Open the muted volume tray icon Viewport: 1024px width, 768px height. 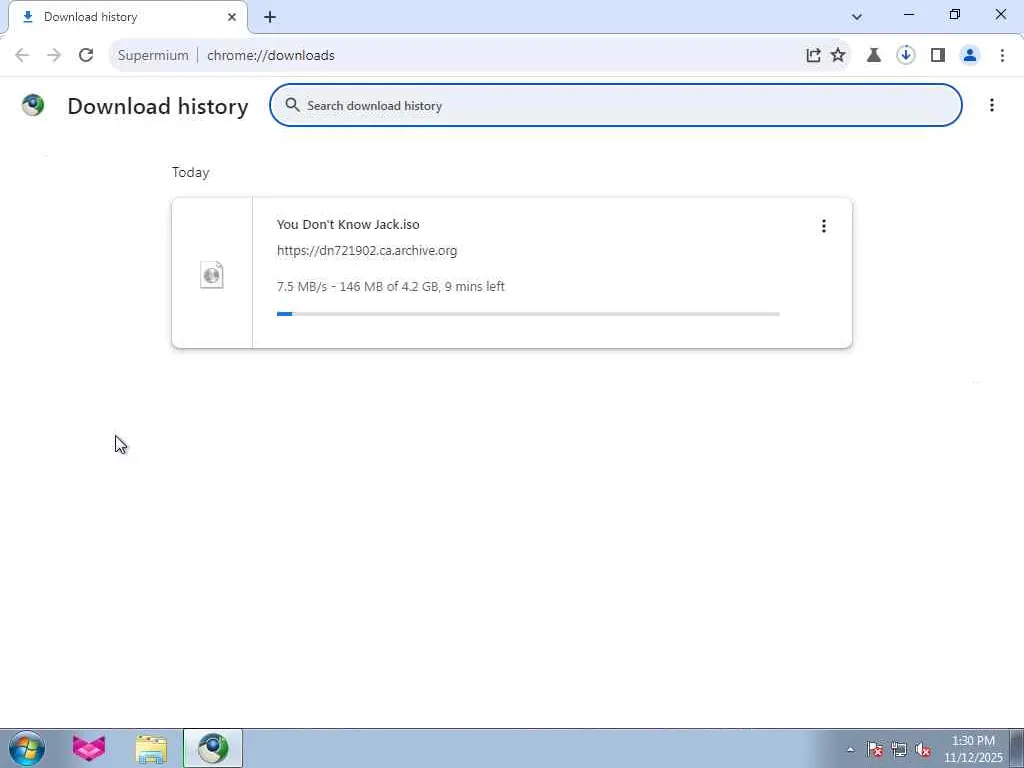pyautogui.click(x=923, y=750)
